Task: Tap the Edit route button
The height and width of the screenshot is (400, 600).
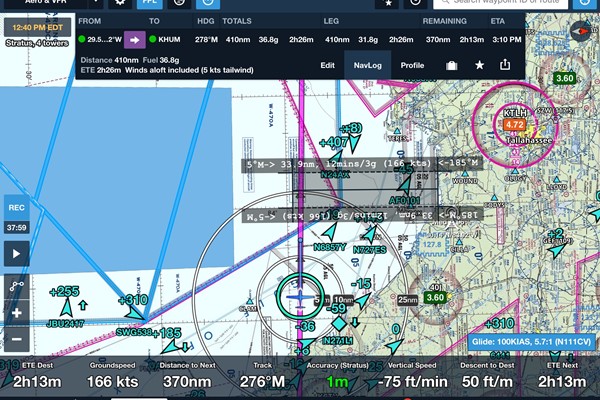Action: click(x=328, y=65)
